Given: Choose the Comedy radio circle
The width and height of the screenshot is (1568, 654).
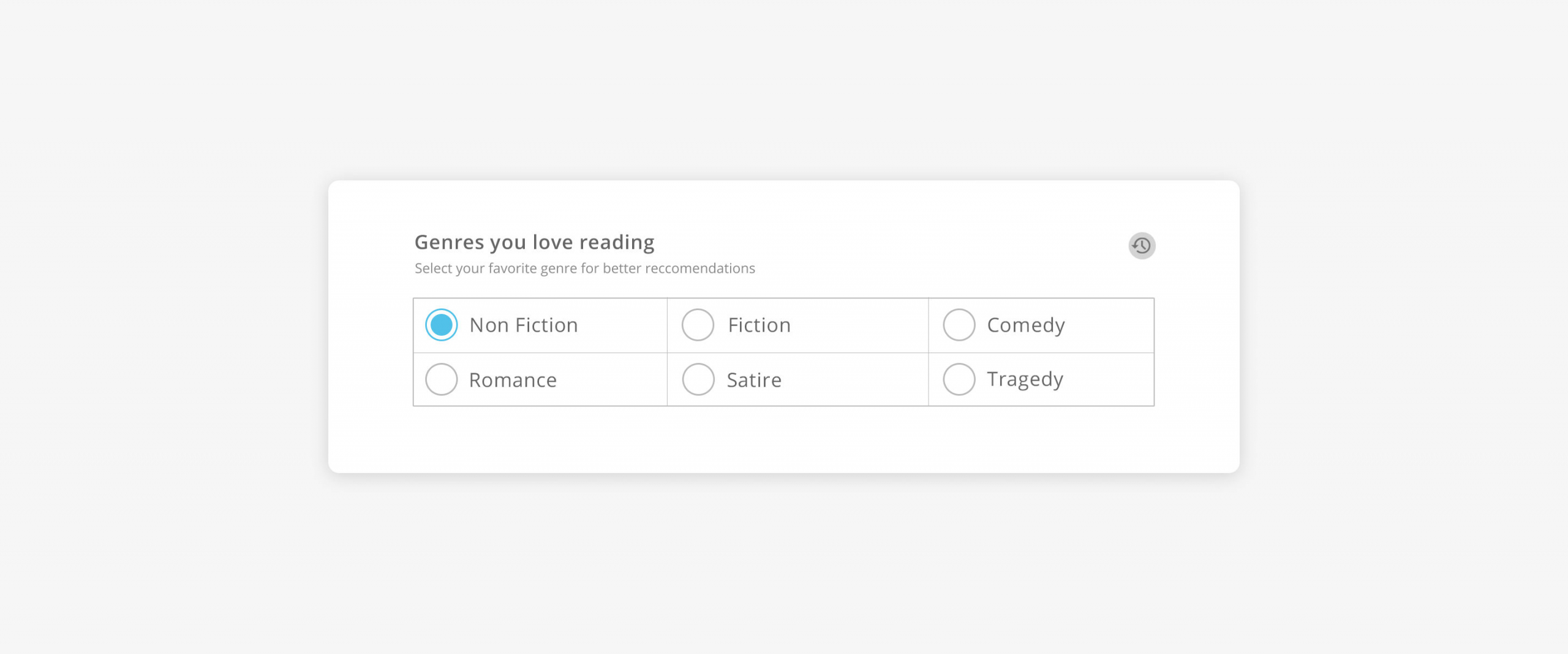Looking at the screenshot, I should point(959,325).
